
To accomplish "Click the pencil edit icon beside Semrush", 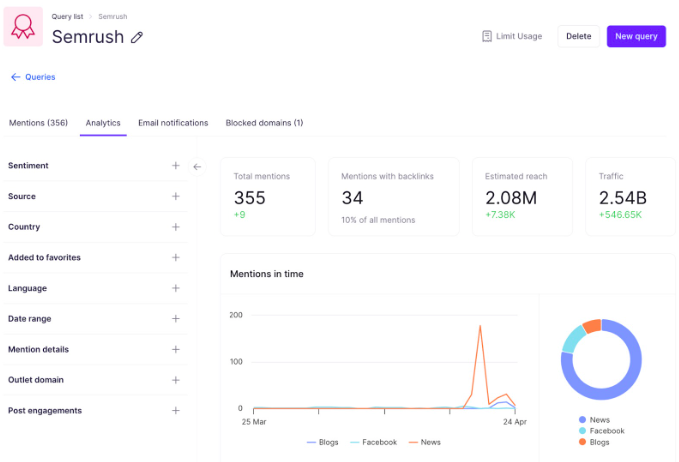I will click(137, 38).
